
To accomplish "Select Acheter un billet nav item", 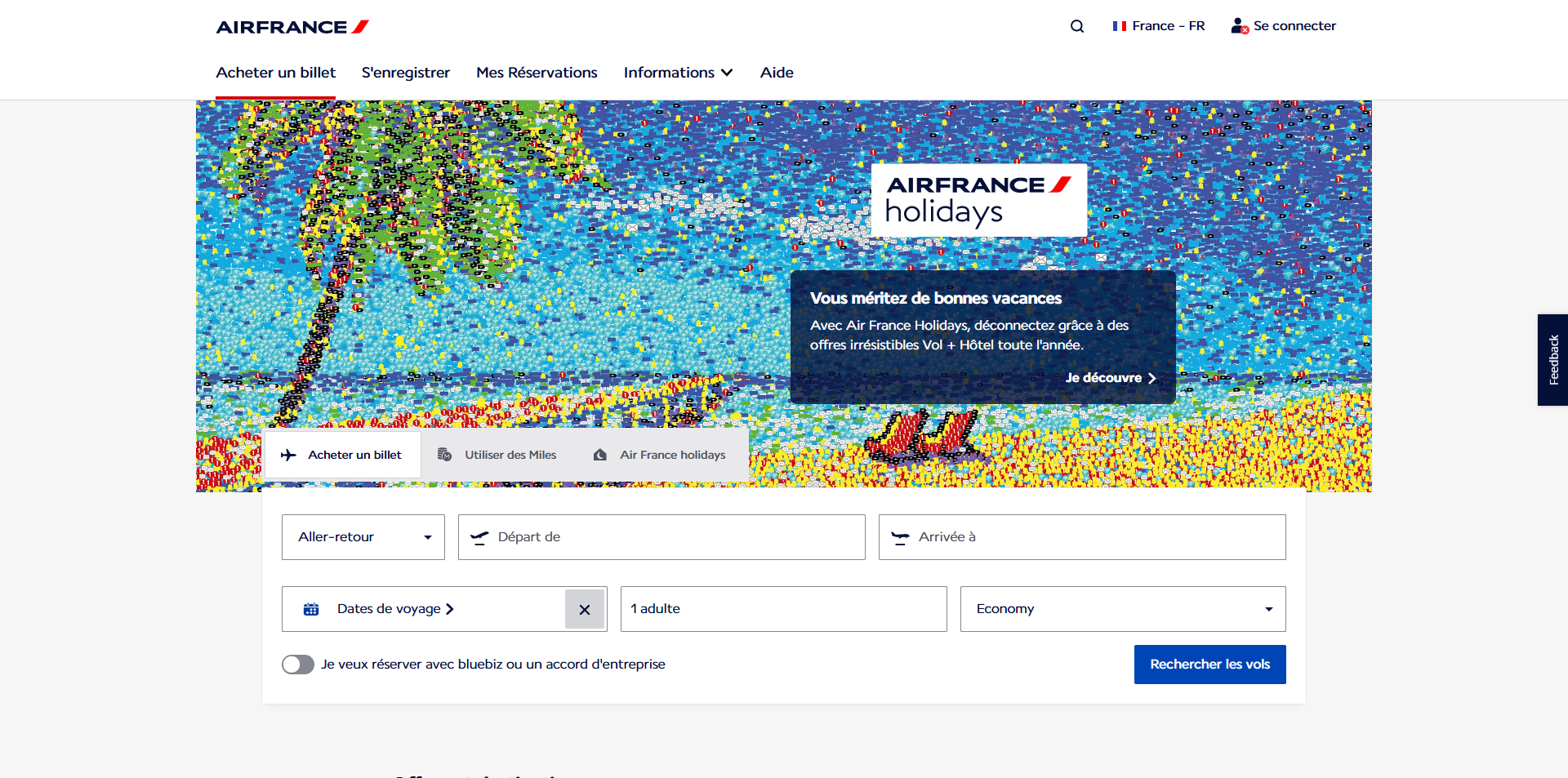I will 276,73.
